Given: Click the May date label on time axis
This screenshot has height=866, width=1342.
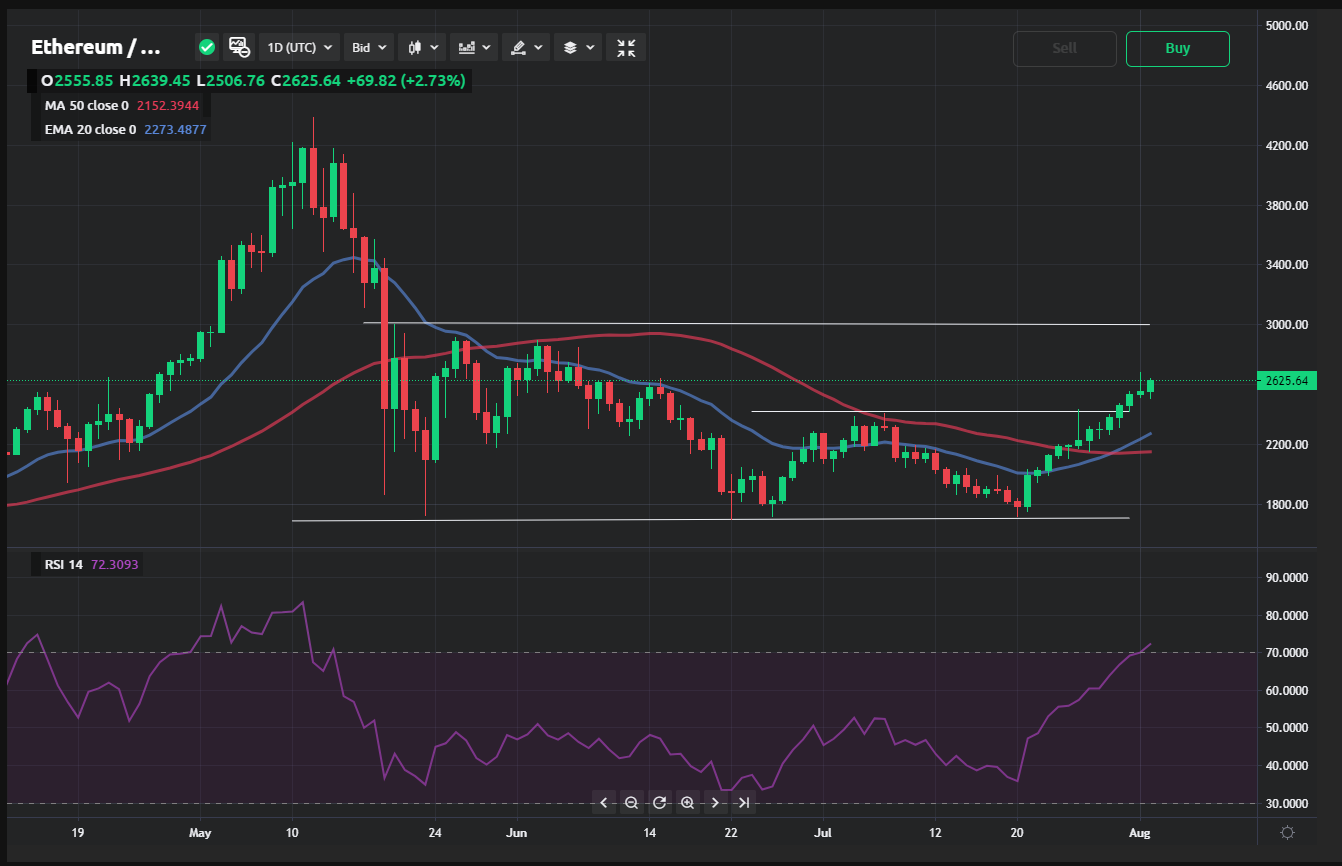Looking at the screenshot, I should pyautogui.click(x=200, y=832).
